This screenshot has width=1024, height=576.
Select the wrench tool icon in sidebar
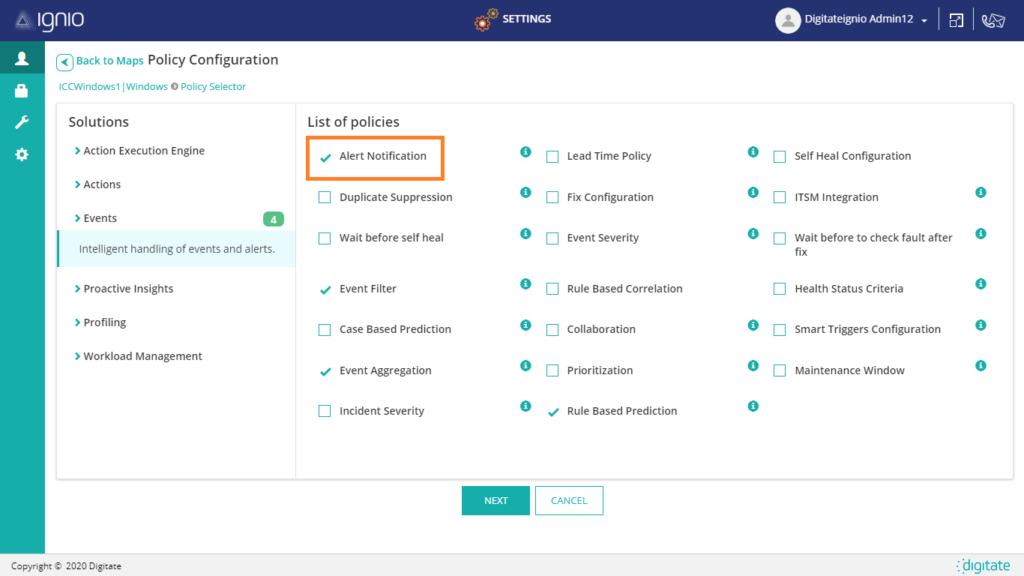(21, 123)
